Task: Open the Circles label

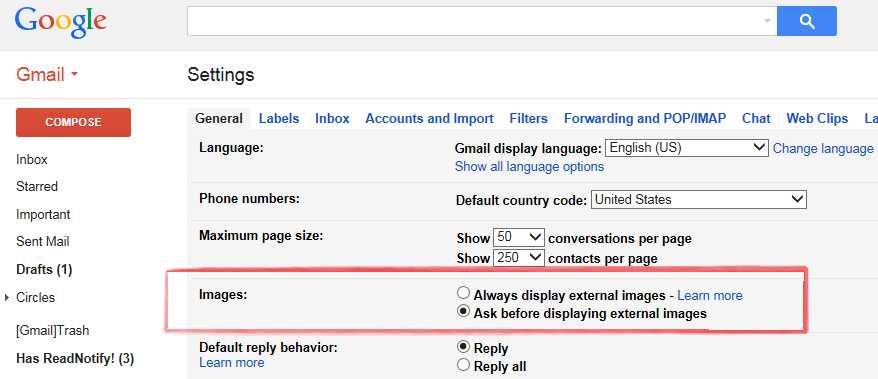Action: click(35, 297)
